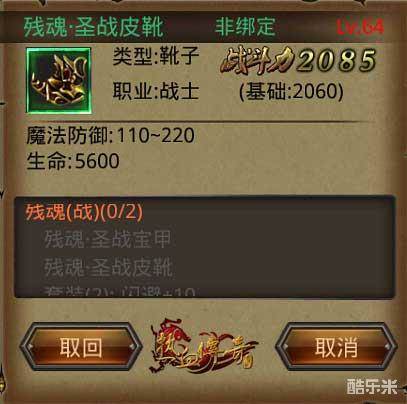Click the 生命:5600 health stat line
The image size is (407, 404).
coord(73,161)
